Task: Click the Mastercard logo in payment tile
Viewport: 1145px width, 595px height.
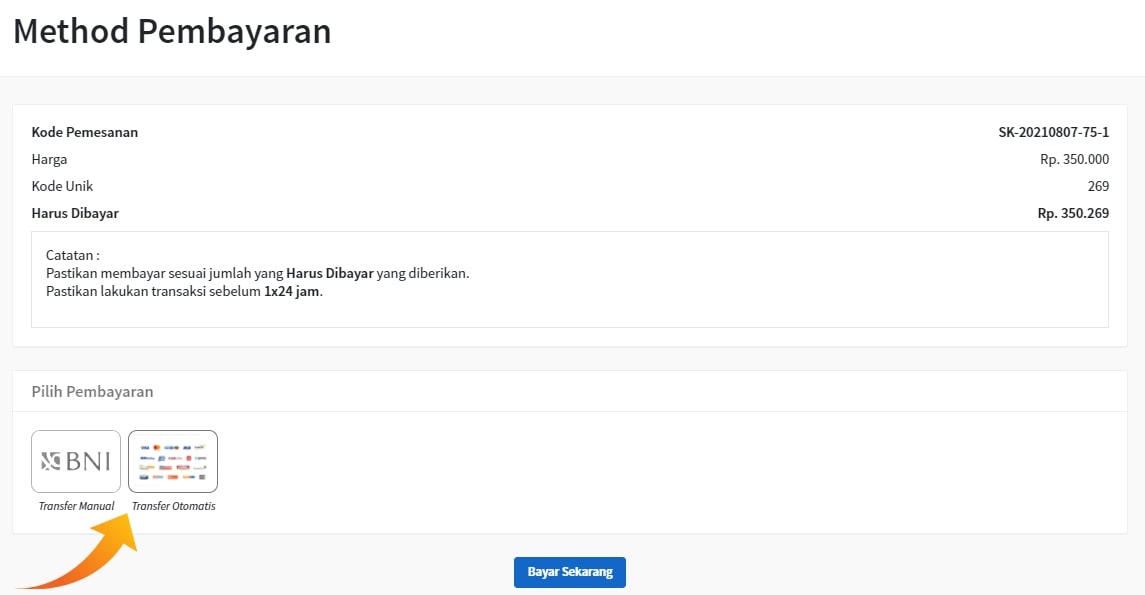Action: [x=157, y=446]
